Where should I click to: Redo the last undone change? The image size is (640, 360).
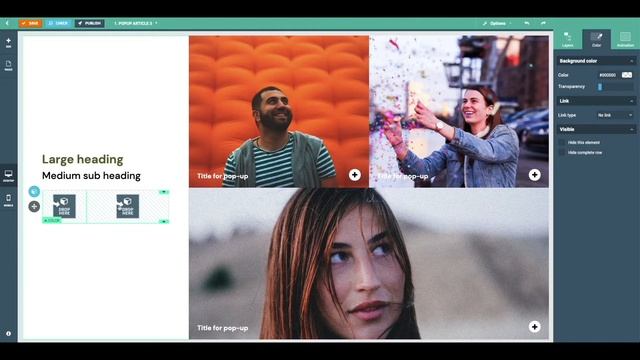pyautogui.click(x=543, y=23)
